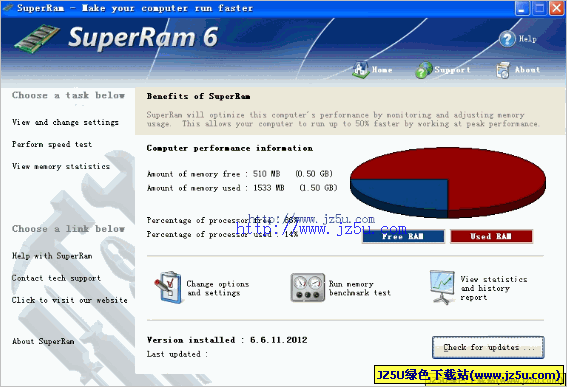The width and height of the screenshot is (567, 387).
Task: Click Amount of memory used value
Action: [295, 188]
